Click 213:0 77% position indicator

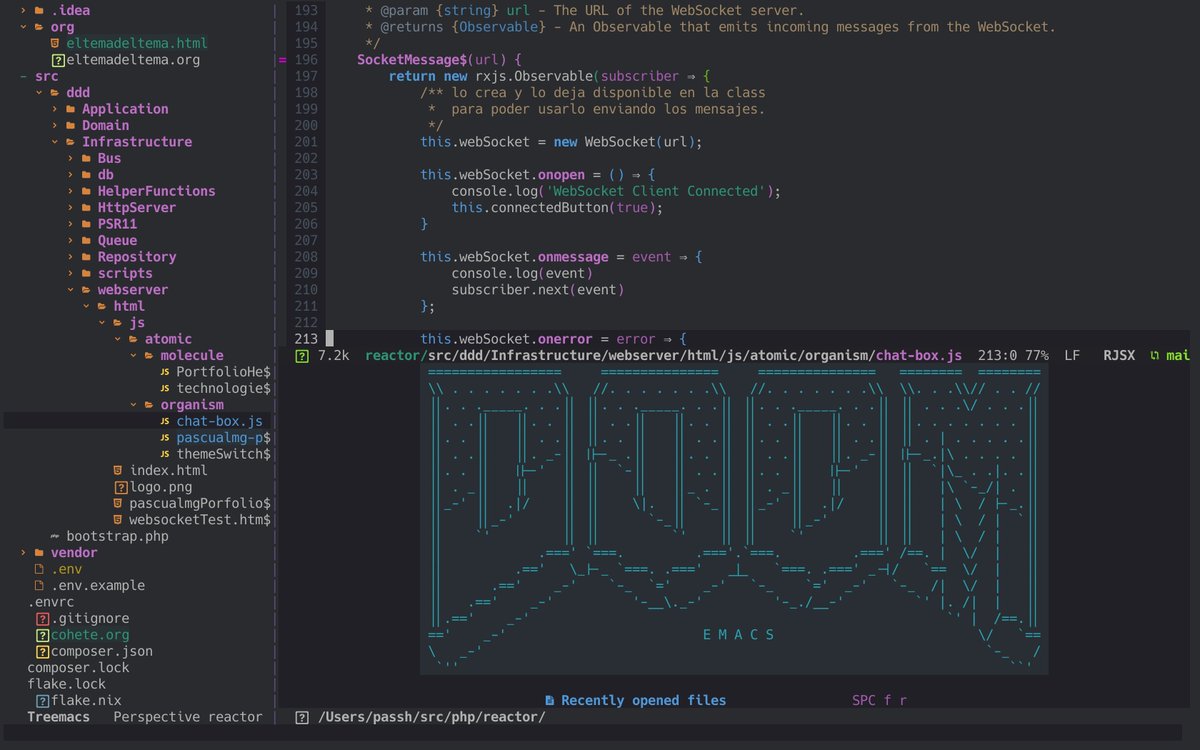1013,355
